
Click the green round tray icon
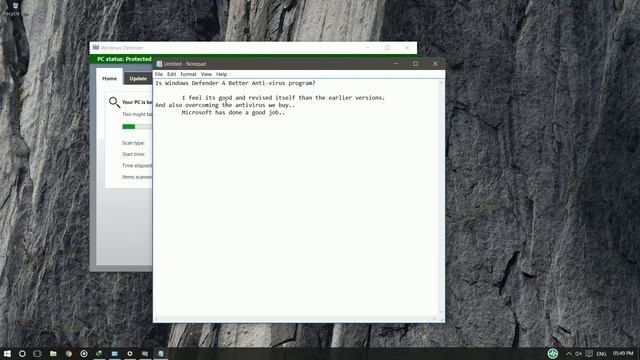pyautogui.click(x=553, y=353)
